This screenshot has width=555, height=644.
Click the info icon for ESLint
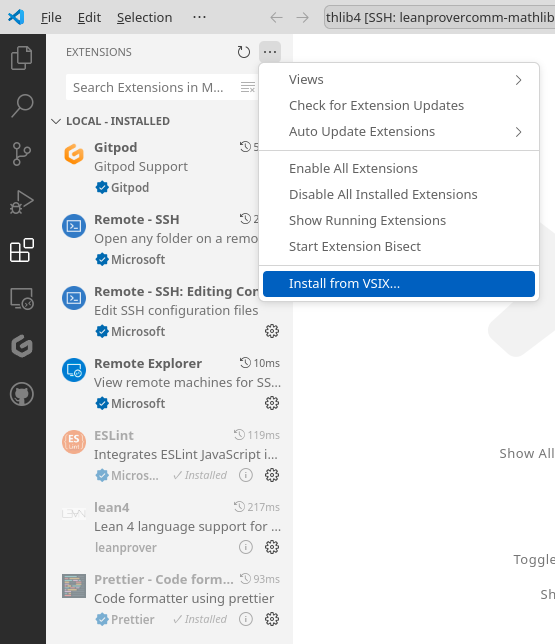(246, 475)
